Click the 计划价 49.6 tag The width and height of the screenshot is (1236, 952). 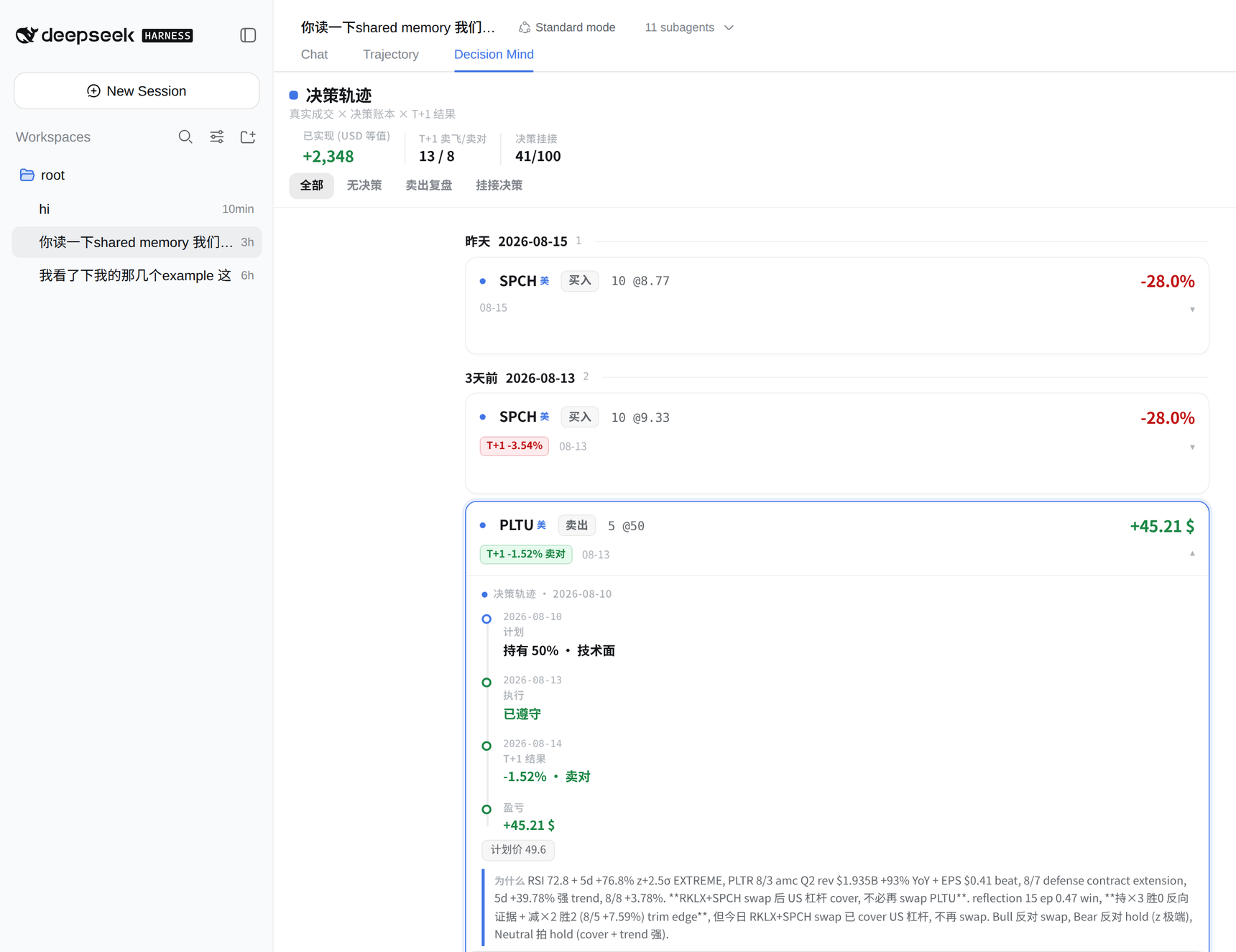click(x=518, y=850)
